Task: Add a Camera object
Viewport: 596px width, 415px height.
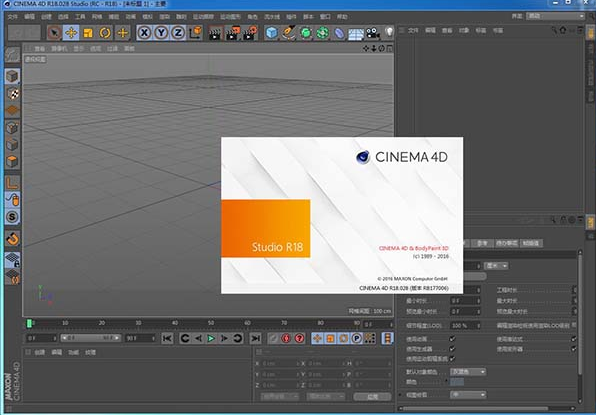Action: pos(373,33)
